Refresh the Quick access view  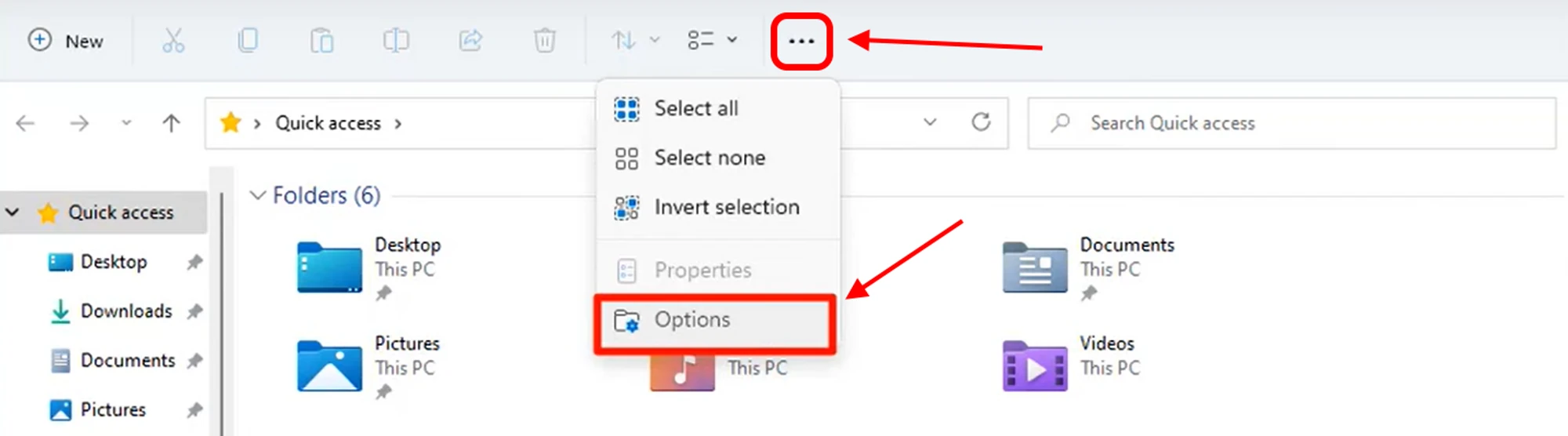(981, 122)
